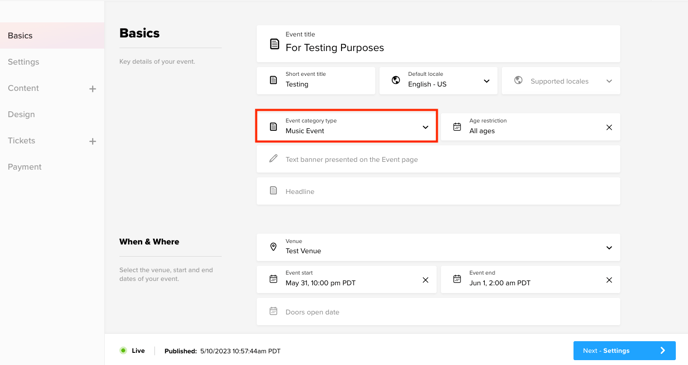The width and height of the screenshot is (688, 365).
Task: Click the 'May 31, 10:00 pm PDT' value
Action: [320, 283]
